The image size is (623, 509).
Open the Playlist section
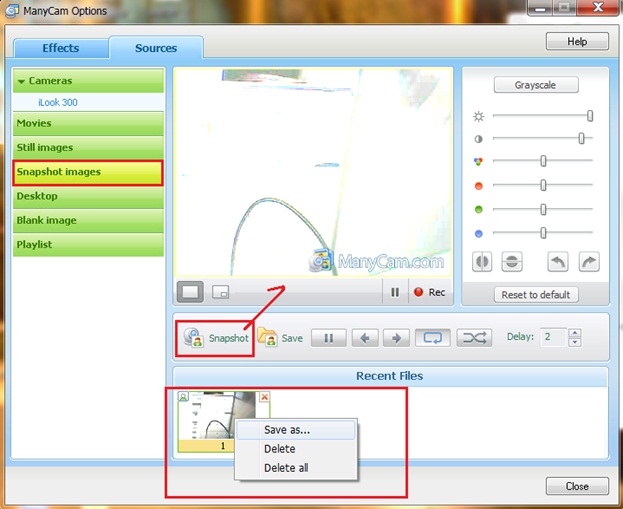point(88,245)
